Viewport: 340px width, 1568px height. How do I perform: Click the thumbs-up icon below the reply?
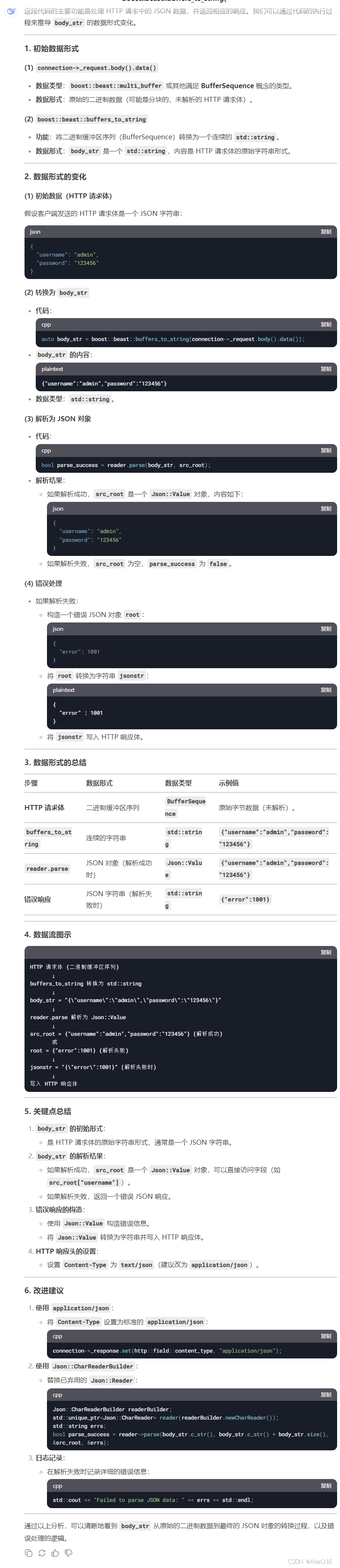point(55,1553)
